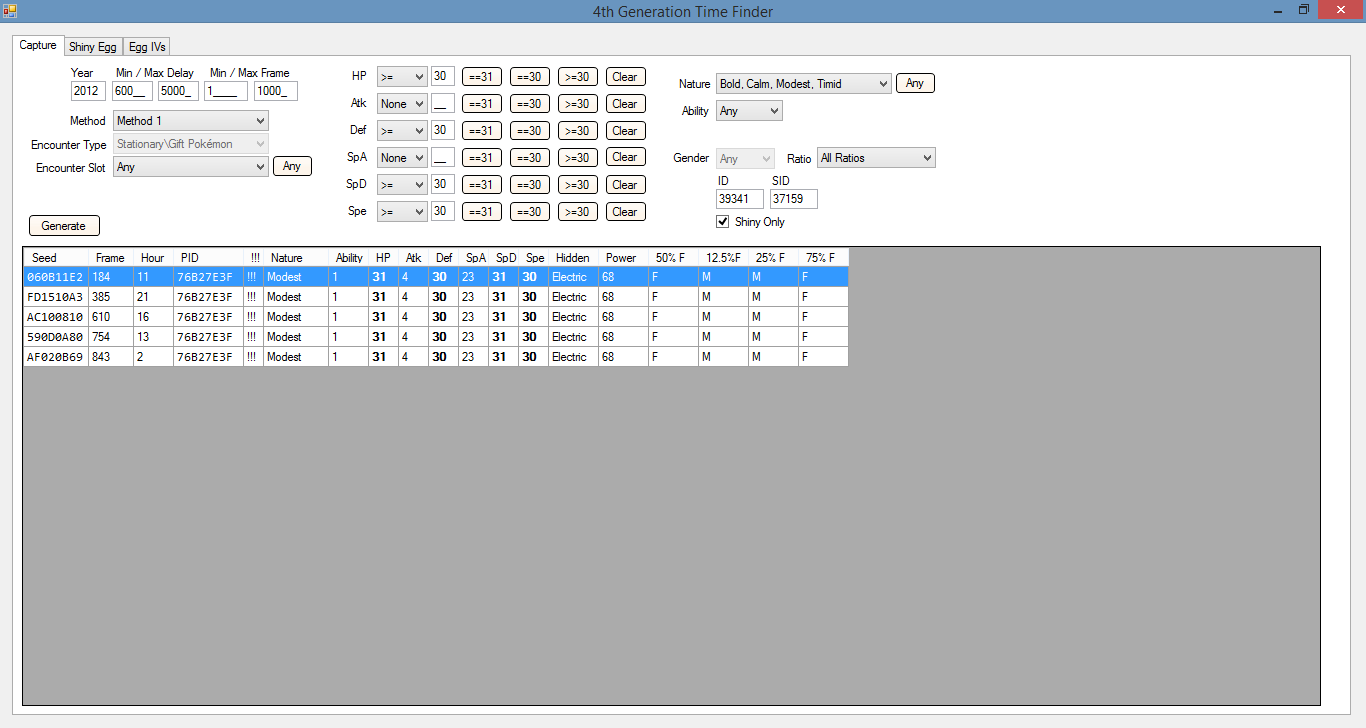Screen dimensions: 1366x728
Task: Click the Generate button
Action: point(64,226)
